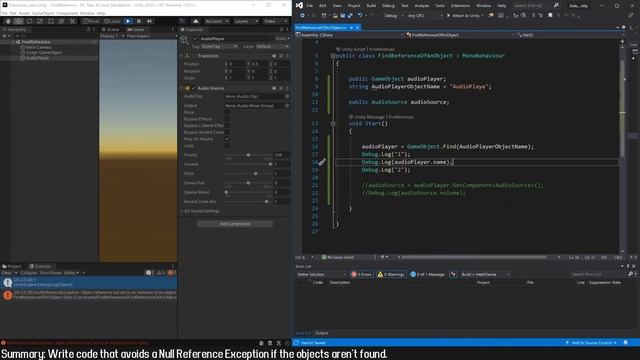This screenshot has height=360, width=640.
Task: Select the Scale tool in Unity toolbar
Action: tap(40, 21)
